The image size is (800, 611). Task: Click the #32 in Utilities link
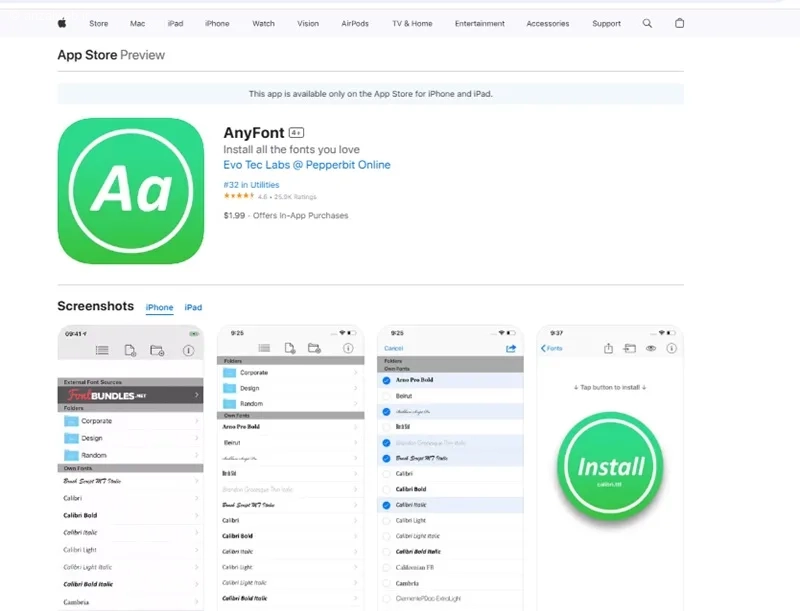tap(252, 185)
